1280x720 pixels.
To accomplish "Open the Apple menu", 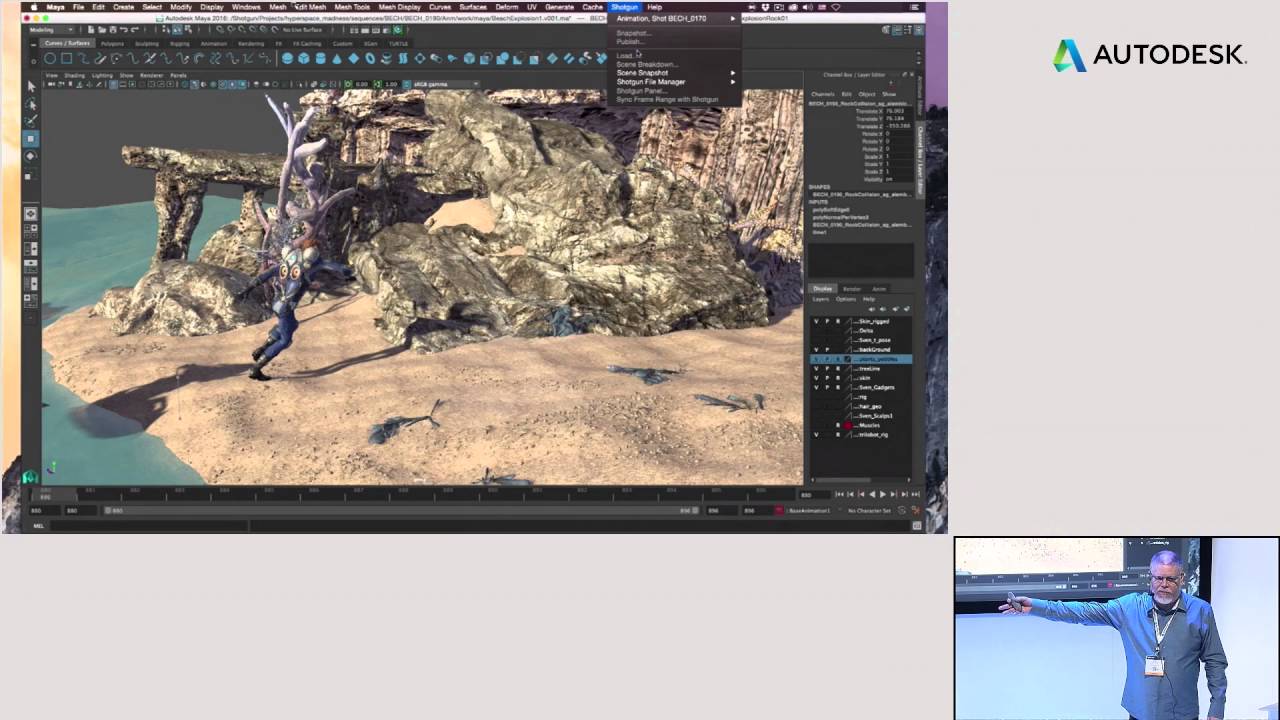I will point(33,6).
